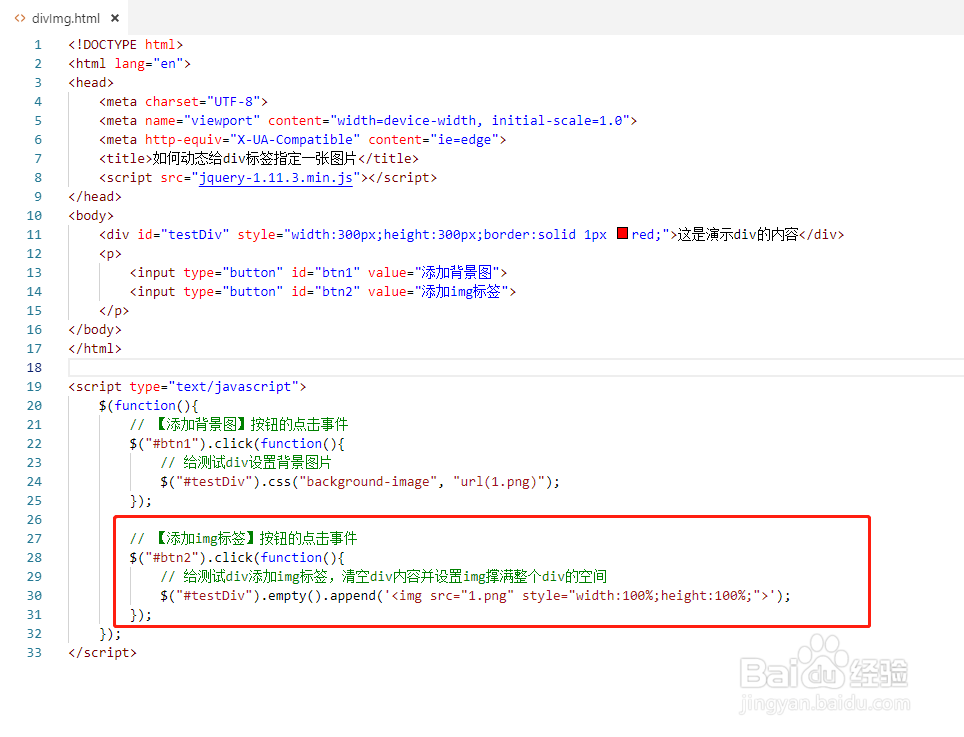Image resolution: width=964 pixels, height=737 pixels.
Task: Click the closing </html> tag
Action: point(95,349)
